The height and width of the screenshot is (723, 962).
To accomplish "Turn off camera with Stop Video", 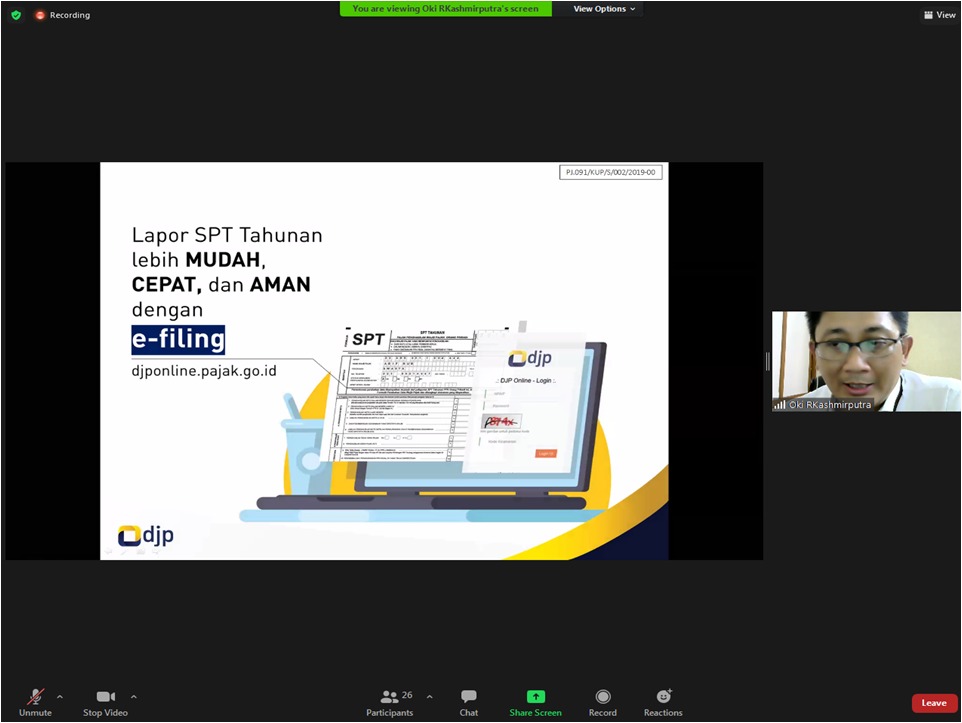I will [106, 702].
